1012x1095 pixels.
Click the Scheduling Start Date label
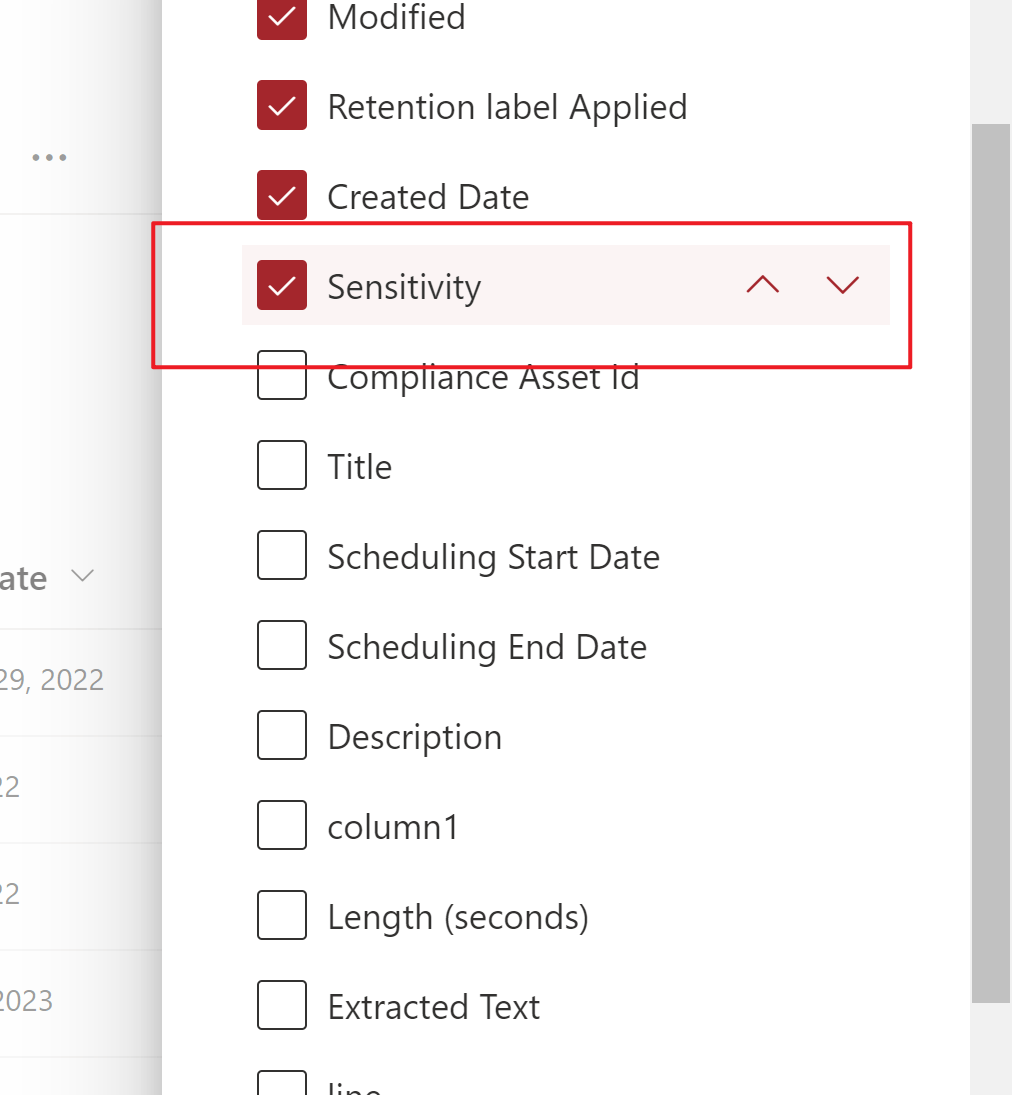click(494, 557)
